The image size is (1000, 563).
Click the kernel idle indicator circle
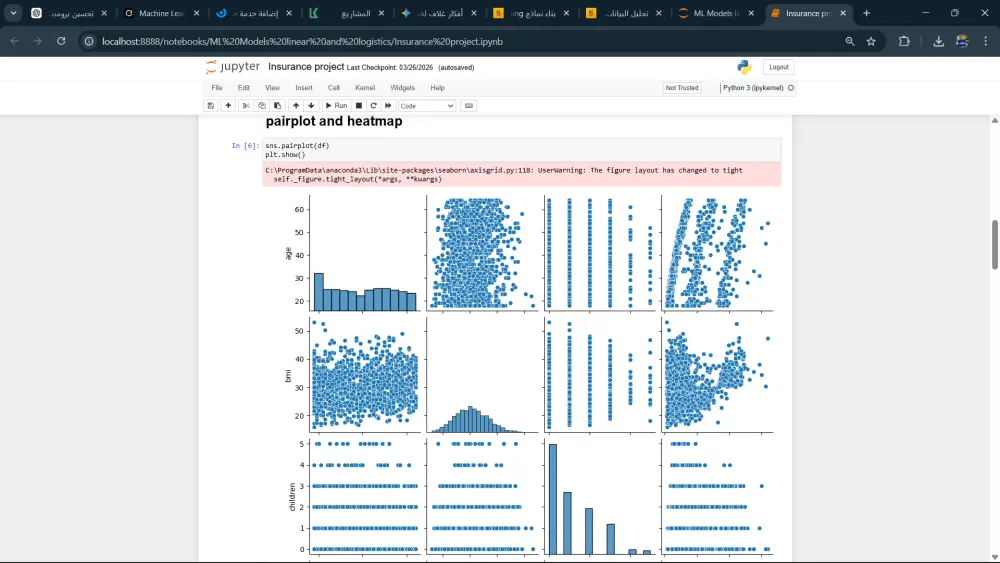pyautogui.click(x=791, y=88)
